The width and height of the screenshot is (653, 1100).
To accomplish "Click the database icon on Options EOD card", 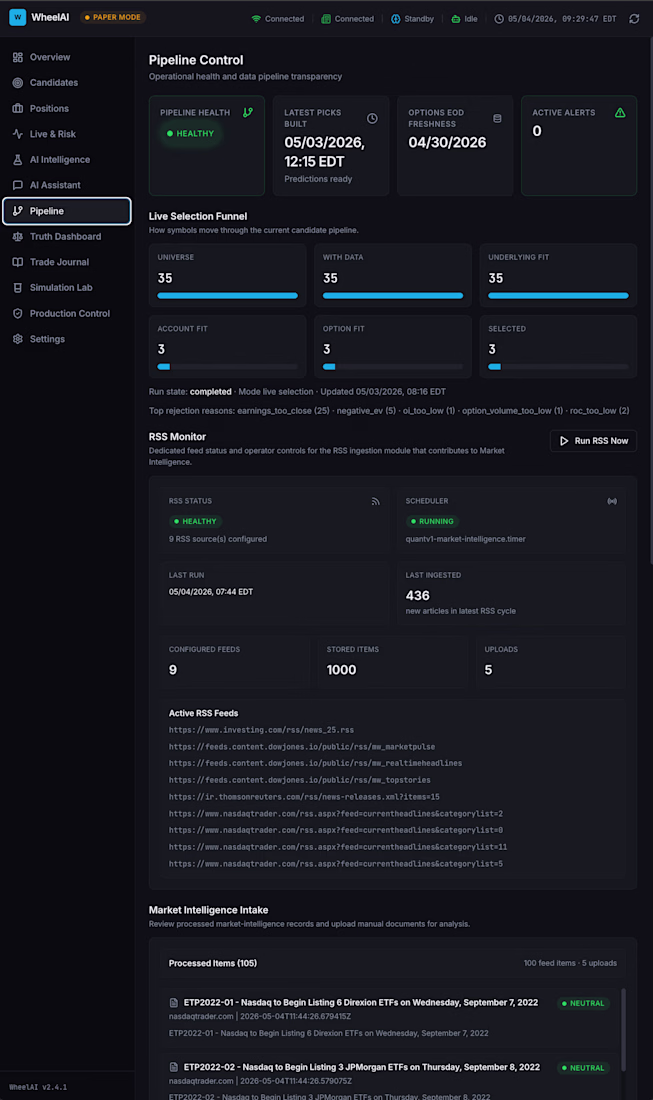I will [x=497, y=119].
